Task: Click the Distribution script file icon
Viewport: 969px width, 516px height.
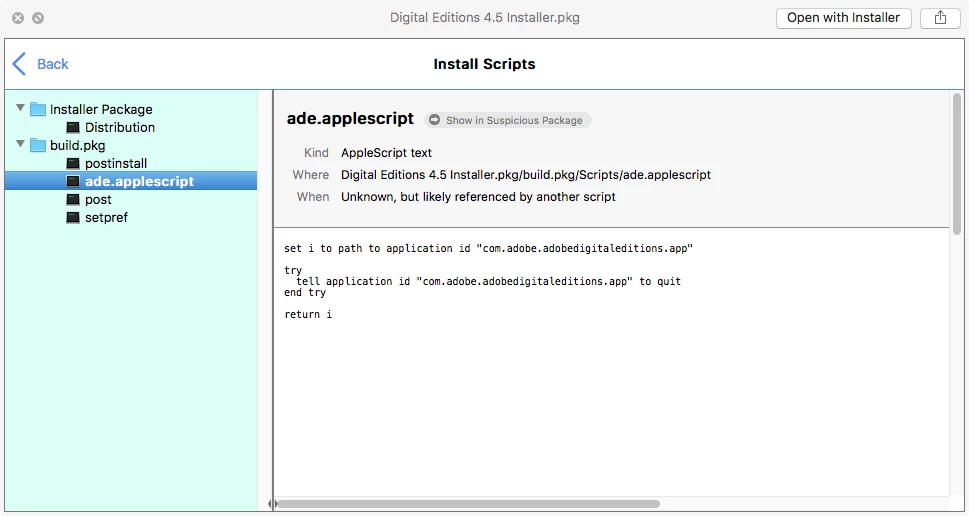Action: tap(73, 127)
